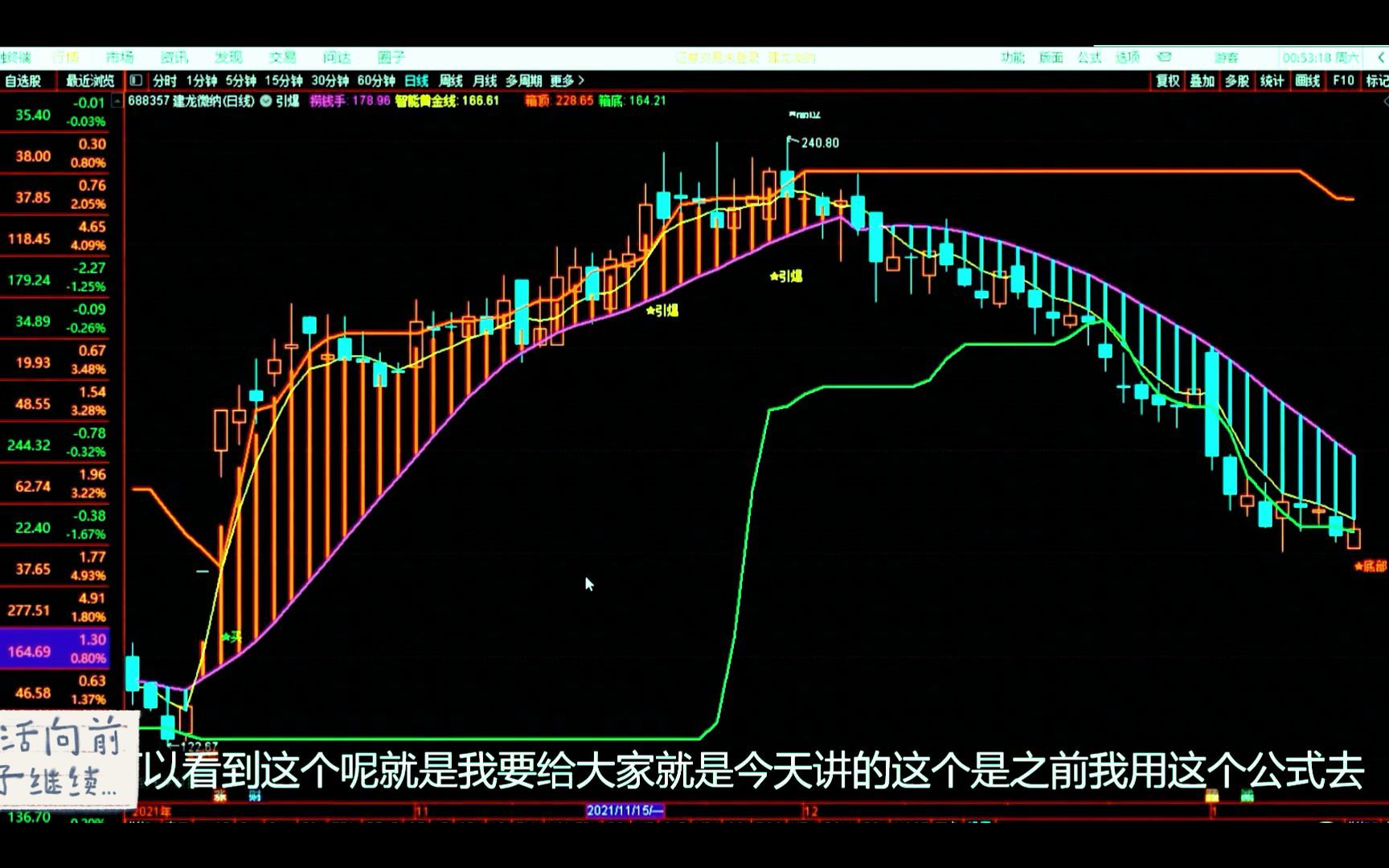Click the 标记 mark button
Viewport: 1389px width, 868px height.
(x=1377, y=80)
